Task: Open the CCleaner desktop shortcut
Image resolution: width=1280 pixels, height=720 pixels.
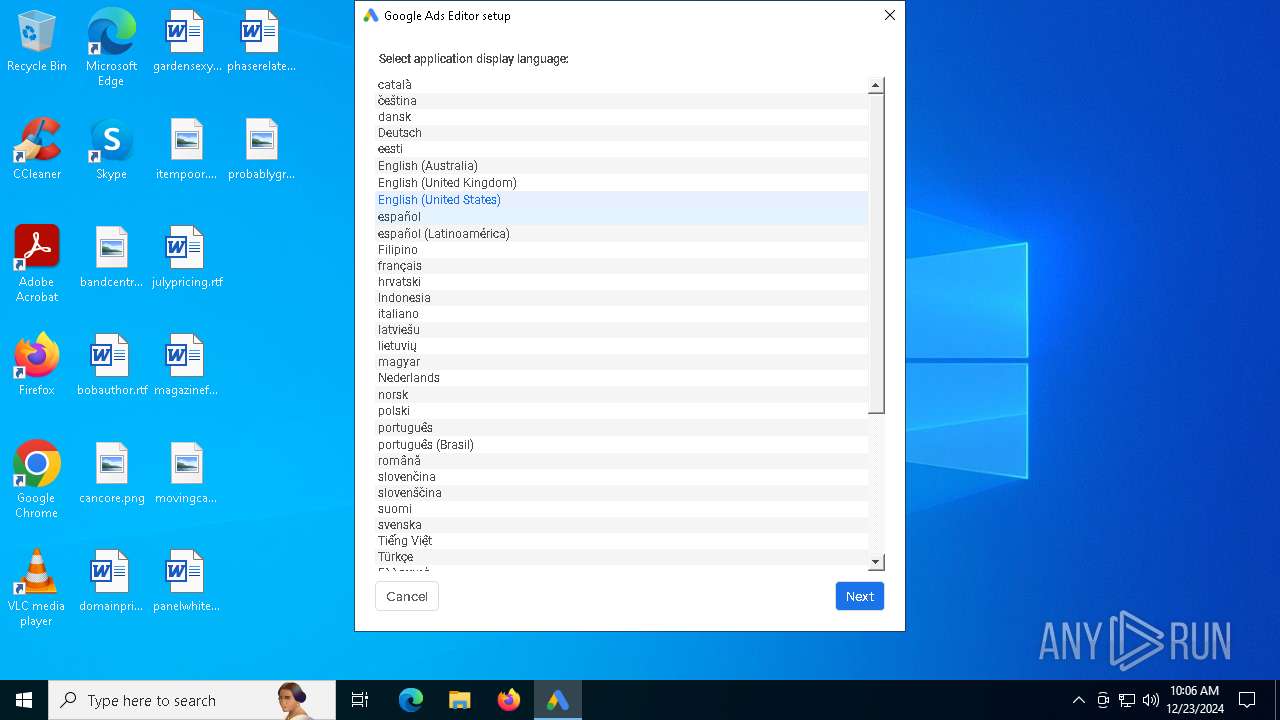Action: pos(37,150)
